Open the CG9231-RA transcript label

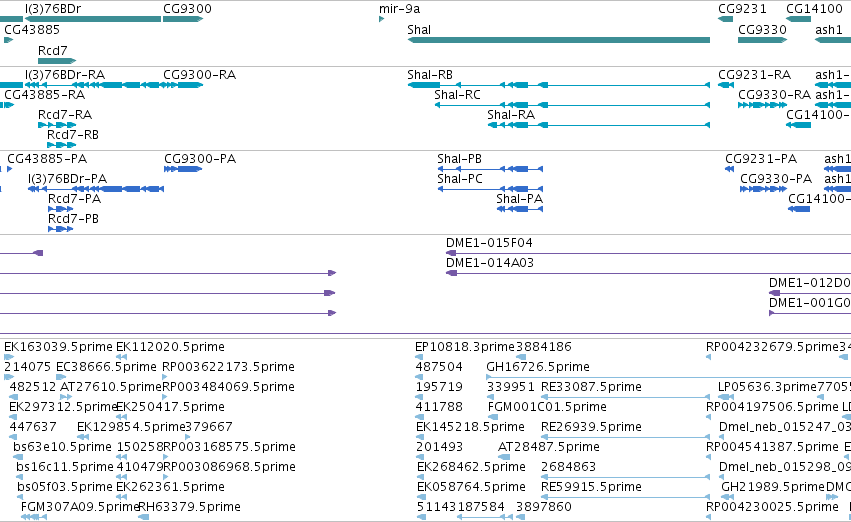click(754, 74)
